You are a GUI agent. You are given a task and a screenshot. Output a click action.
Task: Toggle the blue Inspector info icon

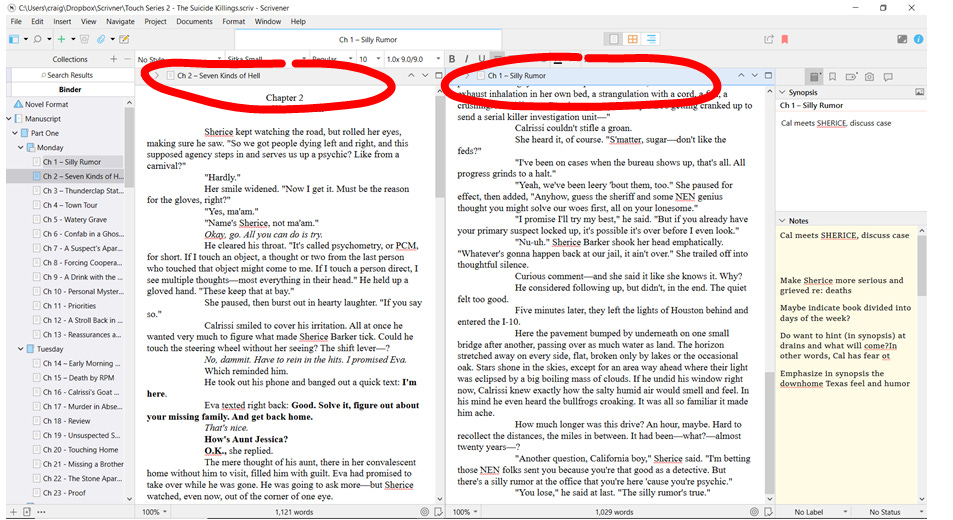[918, 39]
